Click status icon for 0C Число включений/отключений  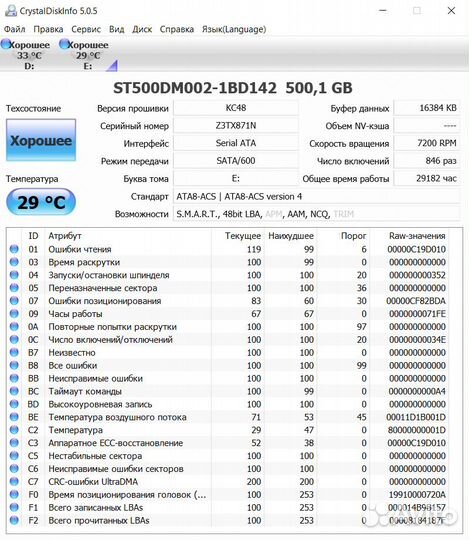pos(14,340)
